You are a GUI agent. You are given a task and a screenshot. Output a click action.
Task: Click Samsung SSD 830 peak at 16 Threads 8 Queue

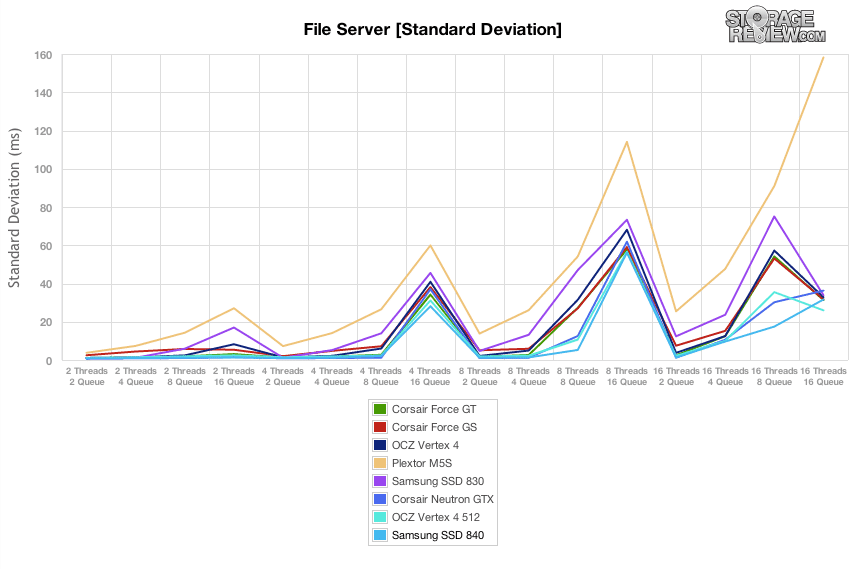774,217
